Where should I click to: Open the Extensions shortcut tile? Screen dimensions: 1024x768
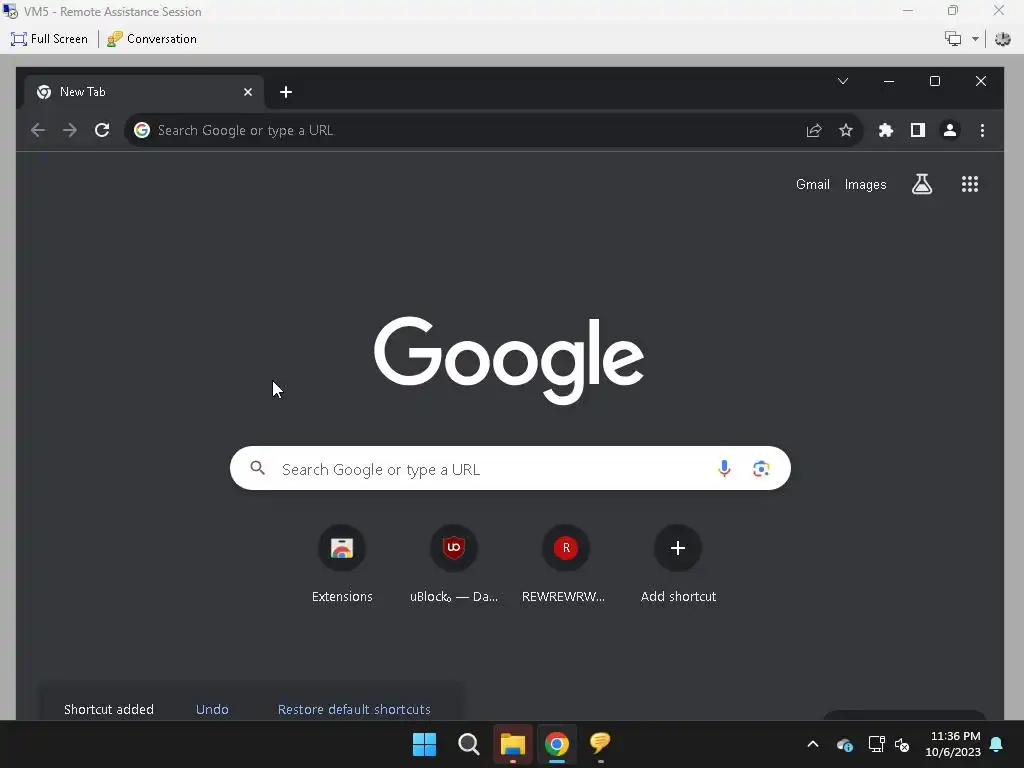click(342, 566)
